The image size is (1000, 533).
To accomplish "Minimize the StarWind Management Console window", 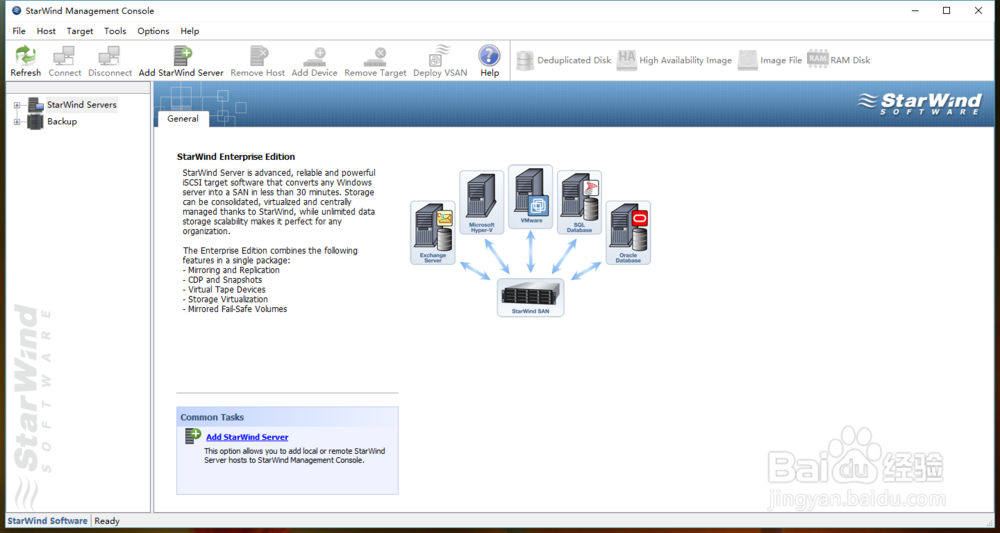I will point(916,11).
